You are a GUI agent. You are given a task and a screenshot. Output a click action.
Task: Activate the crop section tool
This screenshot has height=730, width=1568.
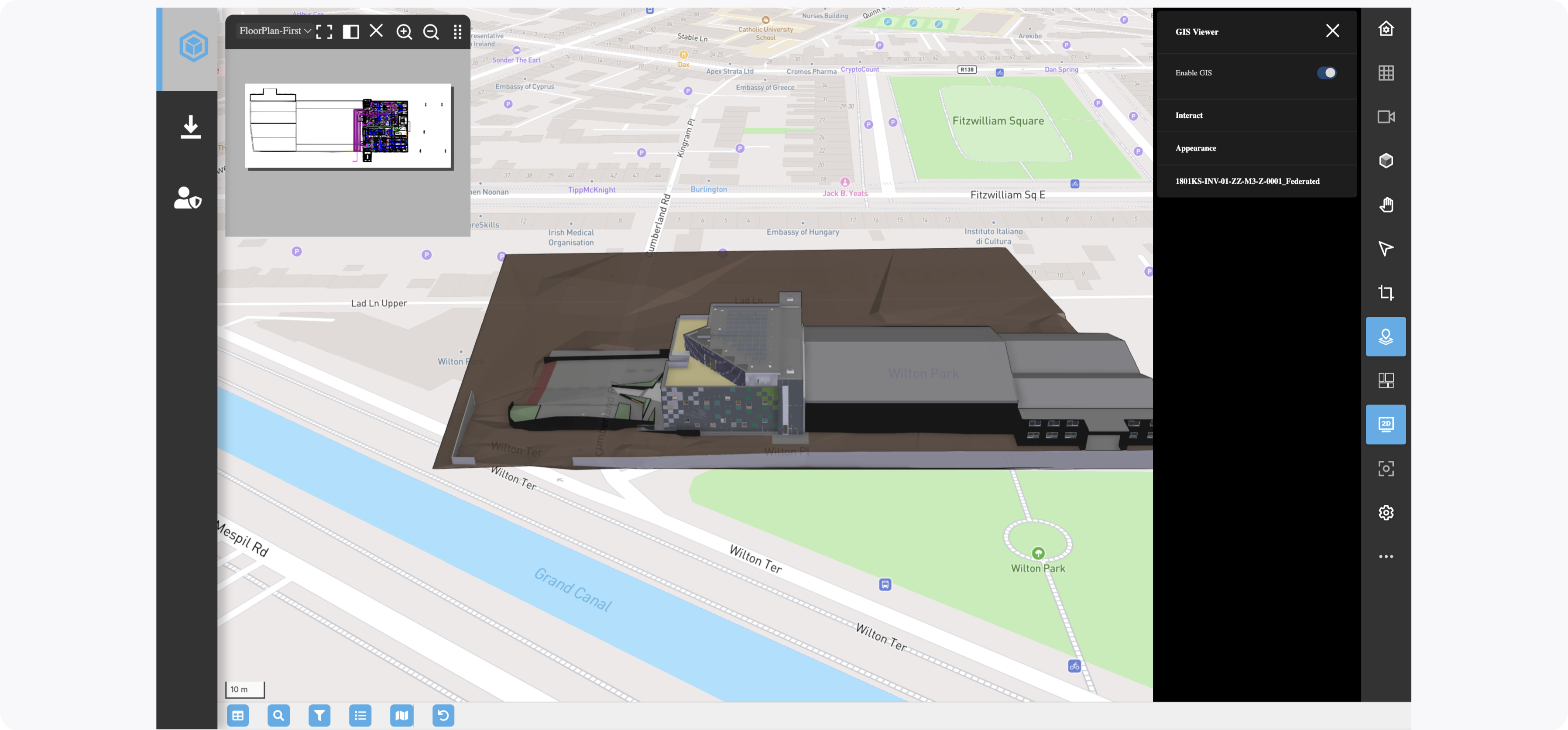pos(1386,293)
